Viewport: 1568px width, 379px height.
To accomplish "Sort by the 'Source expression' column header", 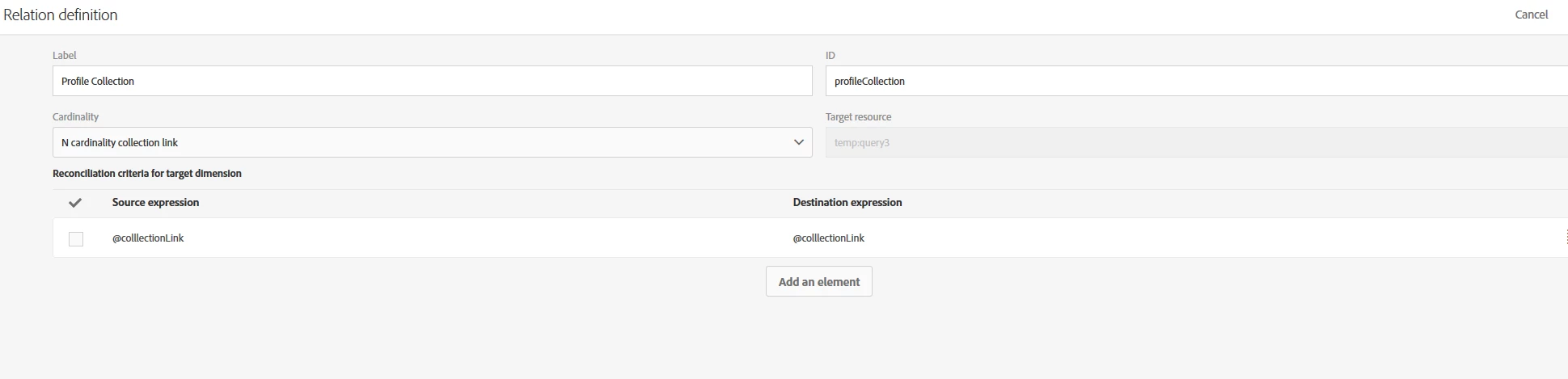I will [x=155, y=203].
